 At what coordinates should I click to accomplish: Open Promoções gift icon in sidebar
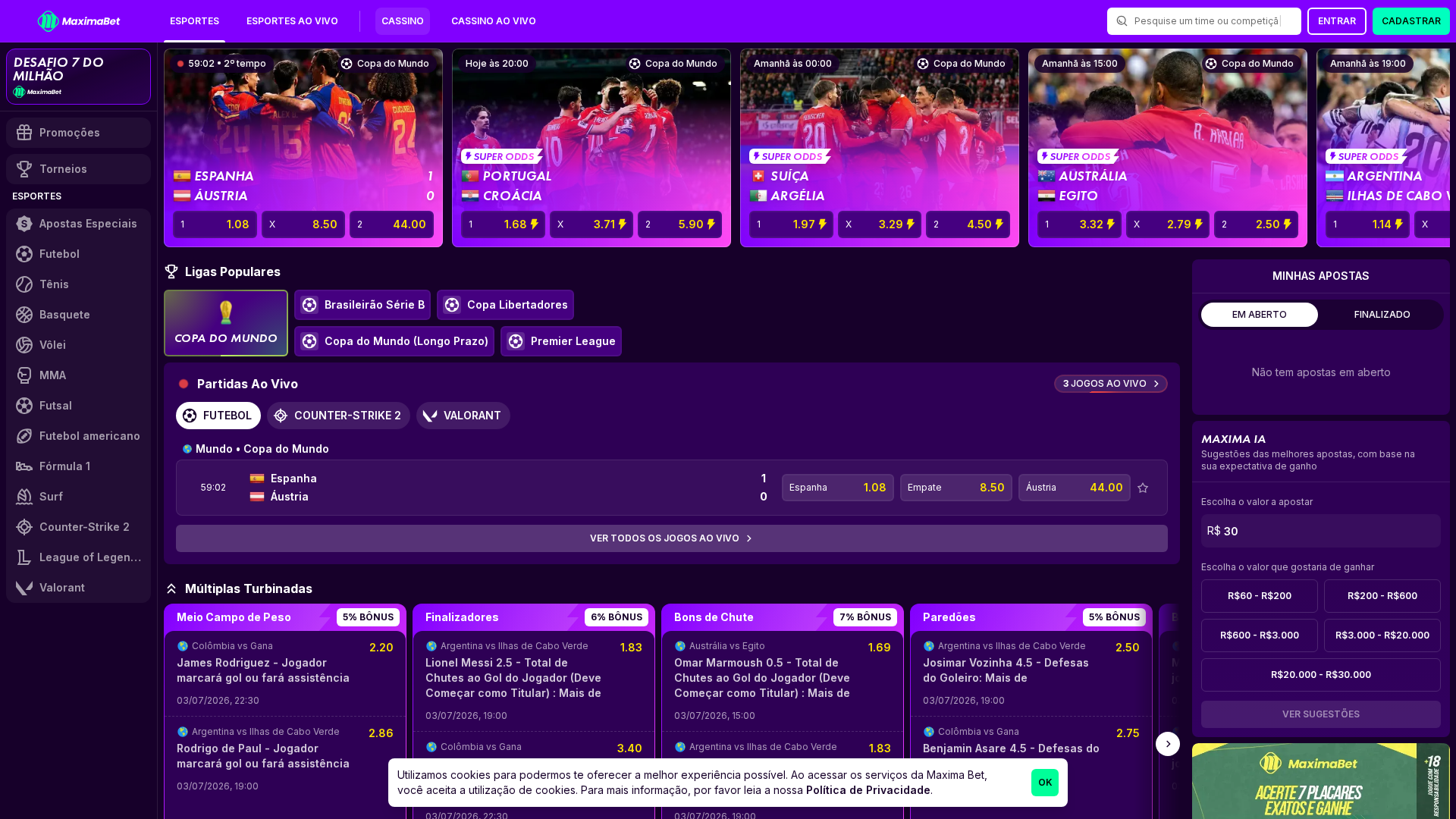pos(24,133)
